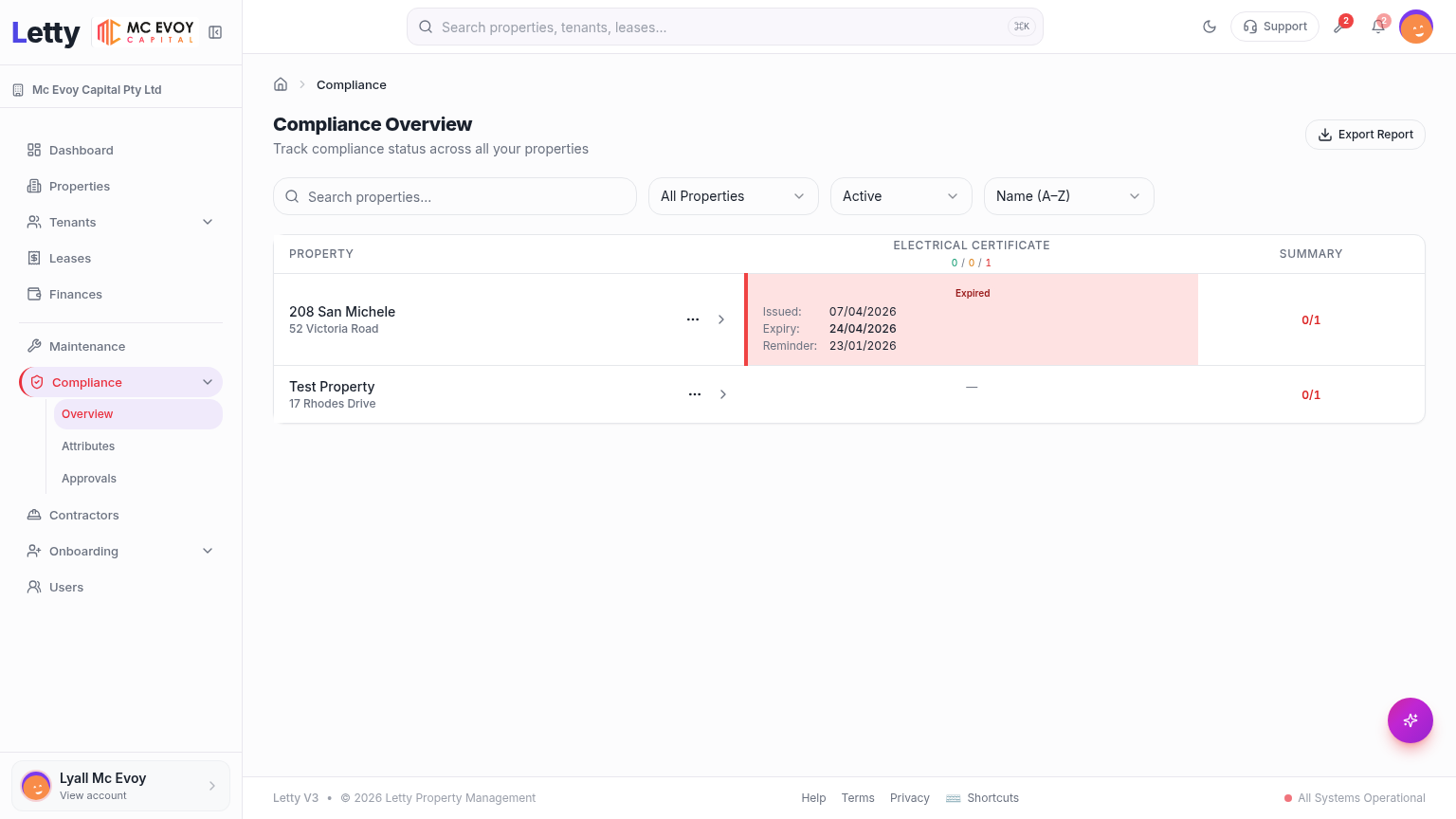Open Dashboard from the sidebar
Viewport: 1456px width, 819px height.
[121, 150]
